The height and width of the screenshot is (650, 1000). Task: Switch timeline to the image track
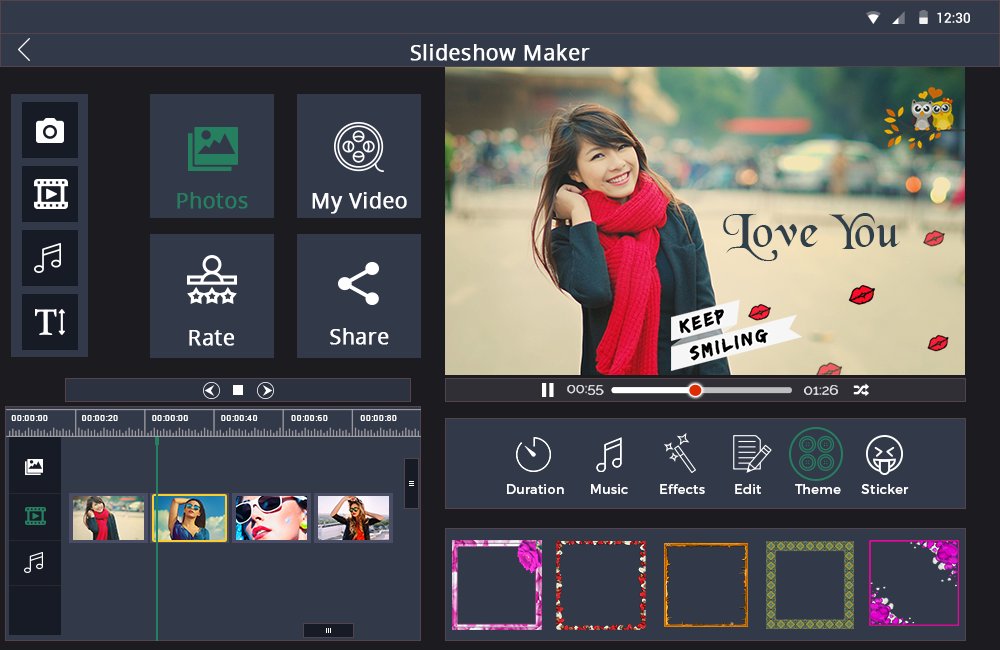click(34, 466)
